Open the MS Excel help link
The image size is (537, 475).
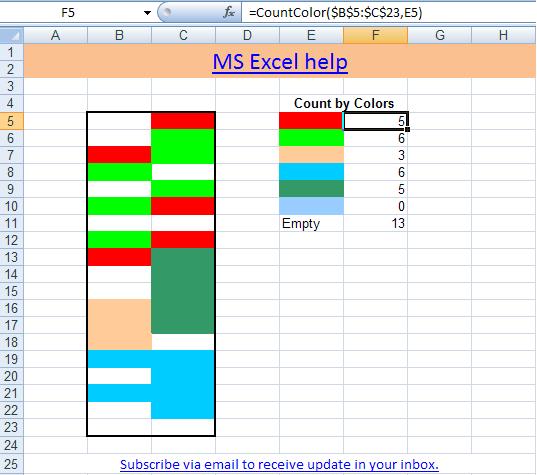(x=280, y=62)
